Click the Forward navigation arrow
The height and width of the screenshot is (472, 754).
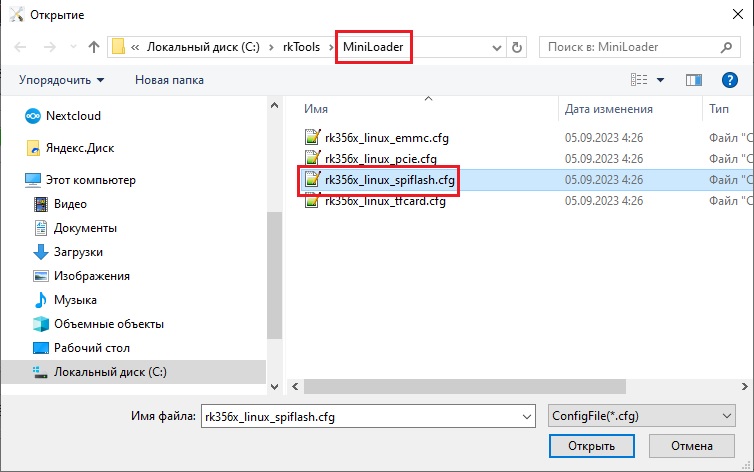50,47
